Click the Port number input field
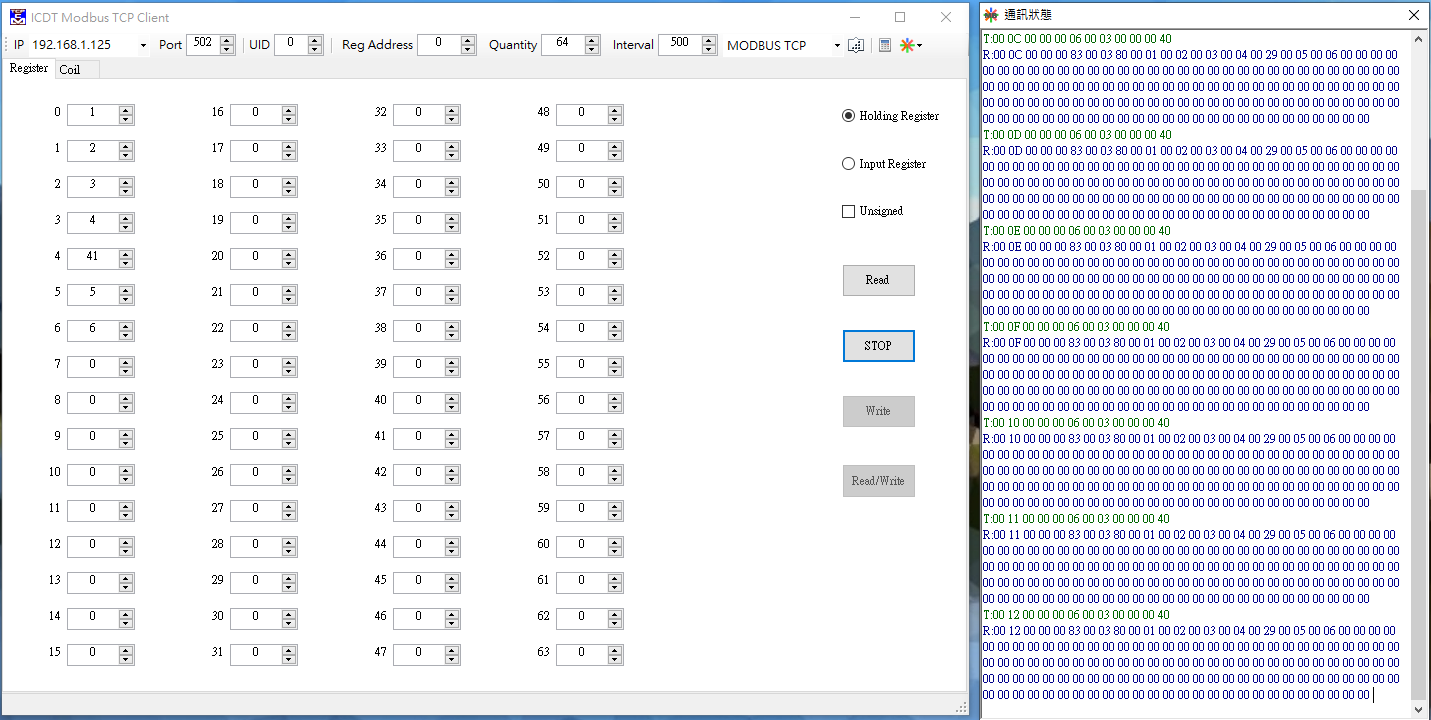This screenshot has width=1431, height=720. coord(203,44)
